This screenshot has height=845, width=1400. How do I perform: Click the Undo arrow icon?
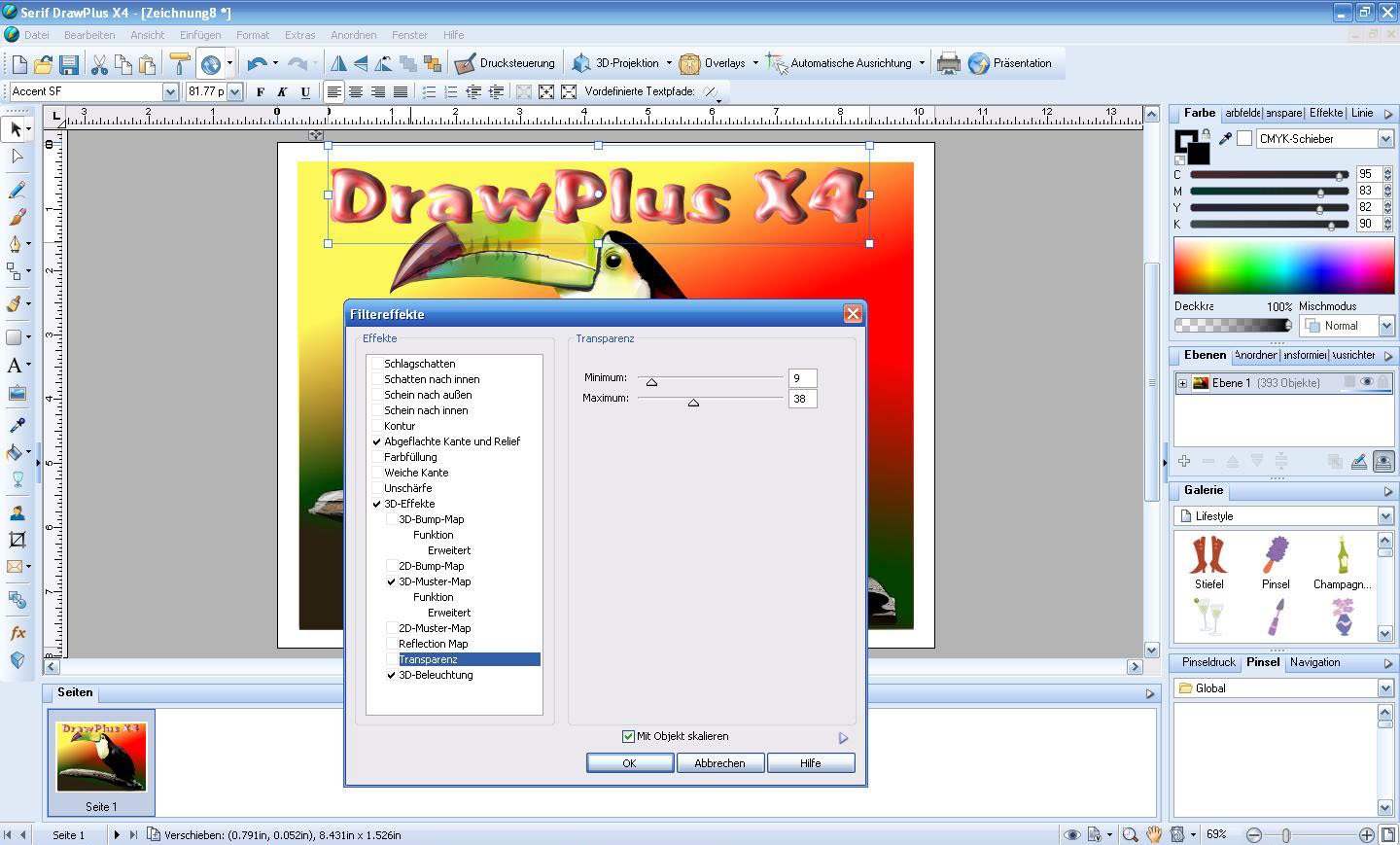257,64
